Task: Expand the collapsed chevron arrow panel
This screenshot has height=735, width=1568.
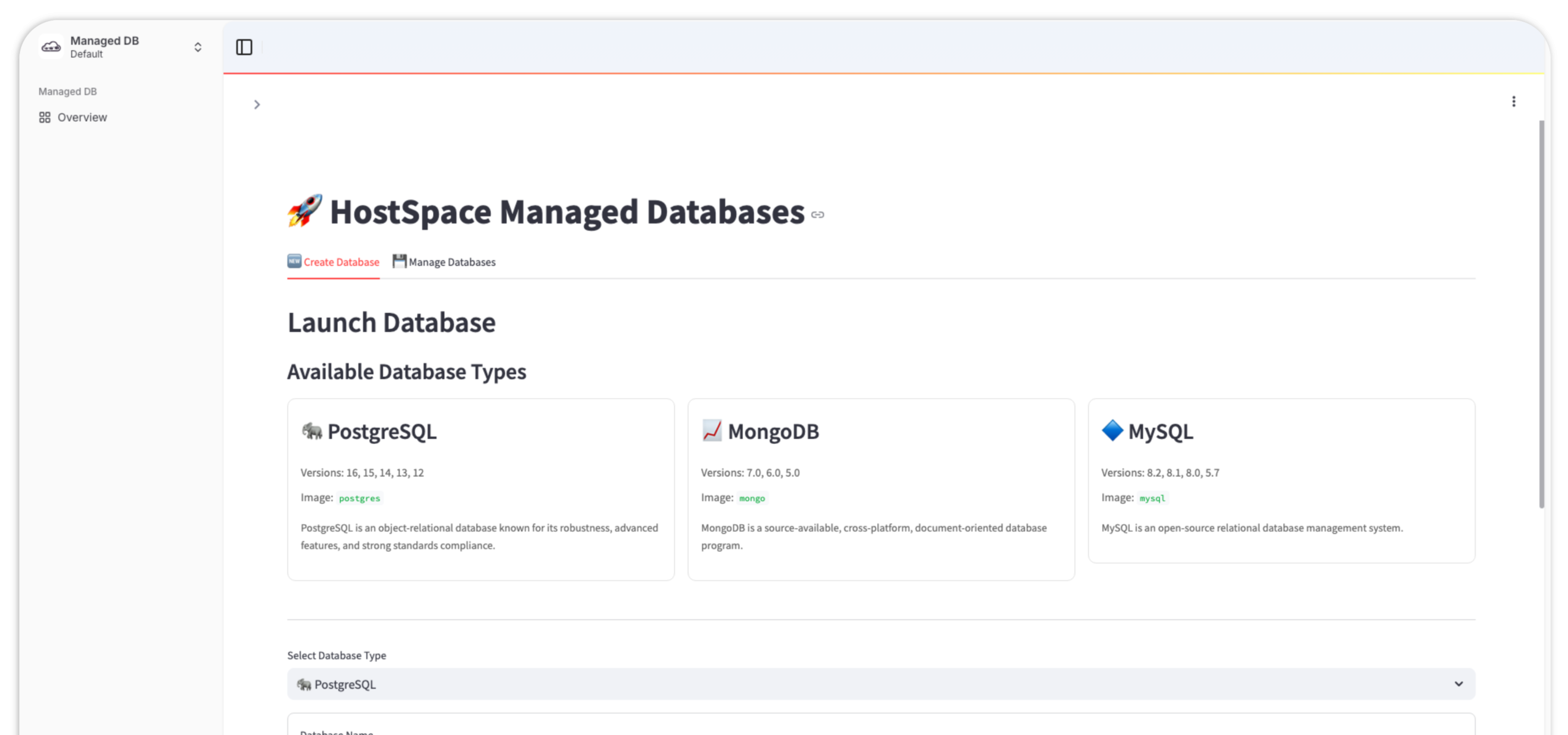Action: (257, 105)
